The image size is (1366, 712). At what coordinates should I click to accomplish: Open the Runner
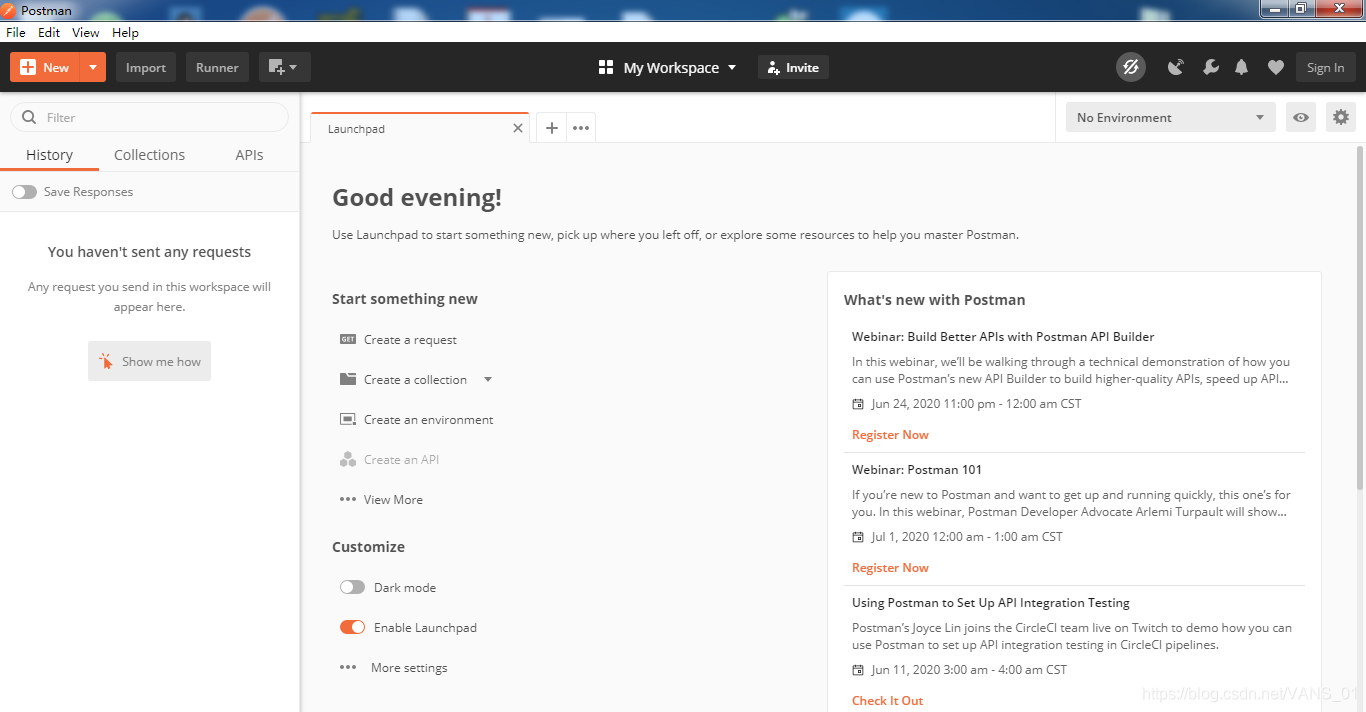[x=217, y=67]
